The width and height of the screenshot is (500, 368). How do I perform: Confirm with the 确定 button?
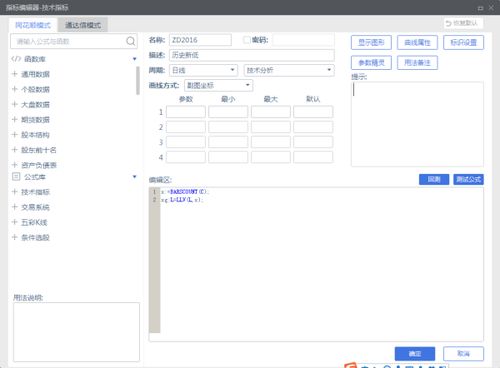415,354
